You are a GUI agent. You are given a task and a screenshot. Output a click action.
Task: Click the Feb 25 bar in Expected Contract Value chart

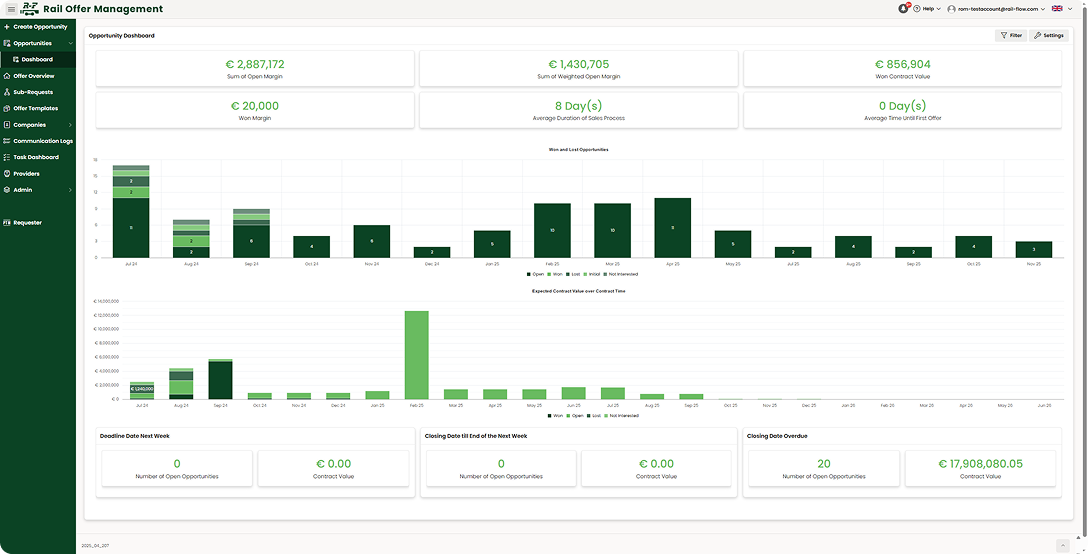click(x=417, y=355)
